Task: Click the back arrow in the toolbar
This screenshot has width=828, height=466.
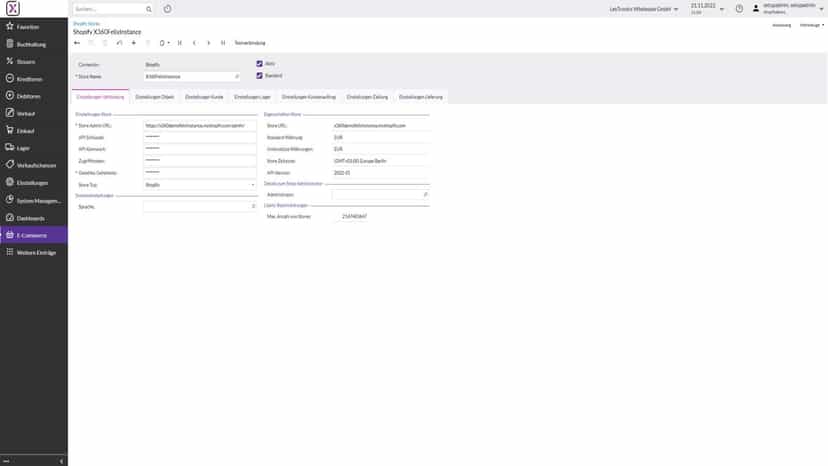Action: (77, 43)
